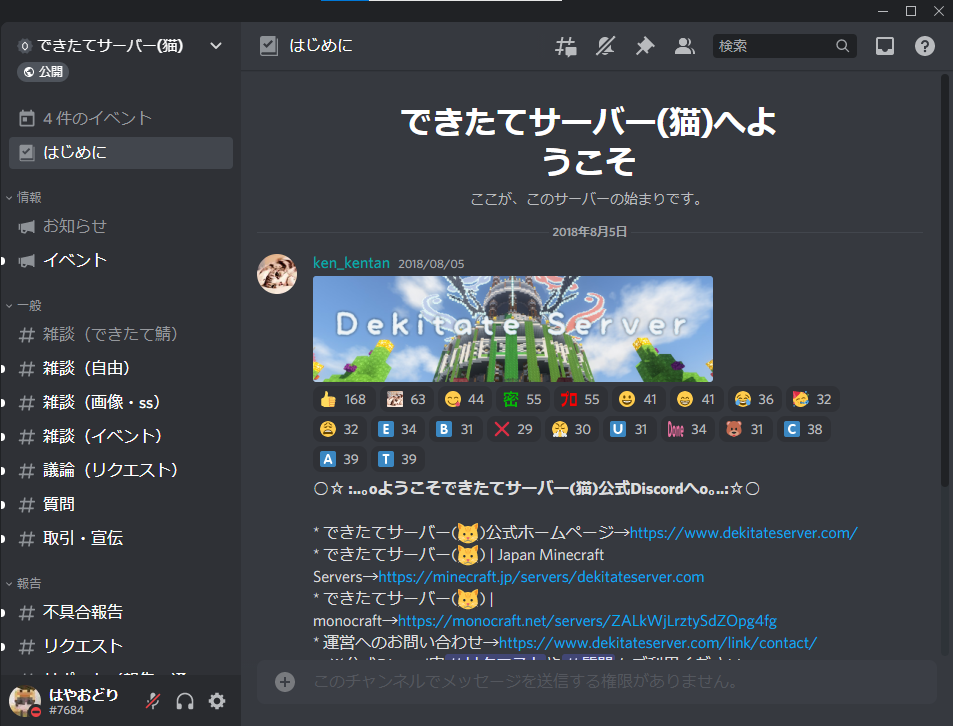Collapse the 一般 category
Viewport: 953px width, 726px height.
[x=24, y=306]
